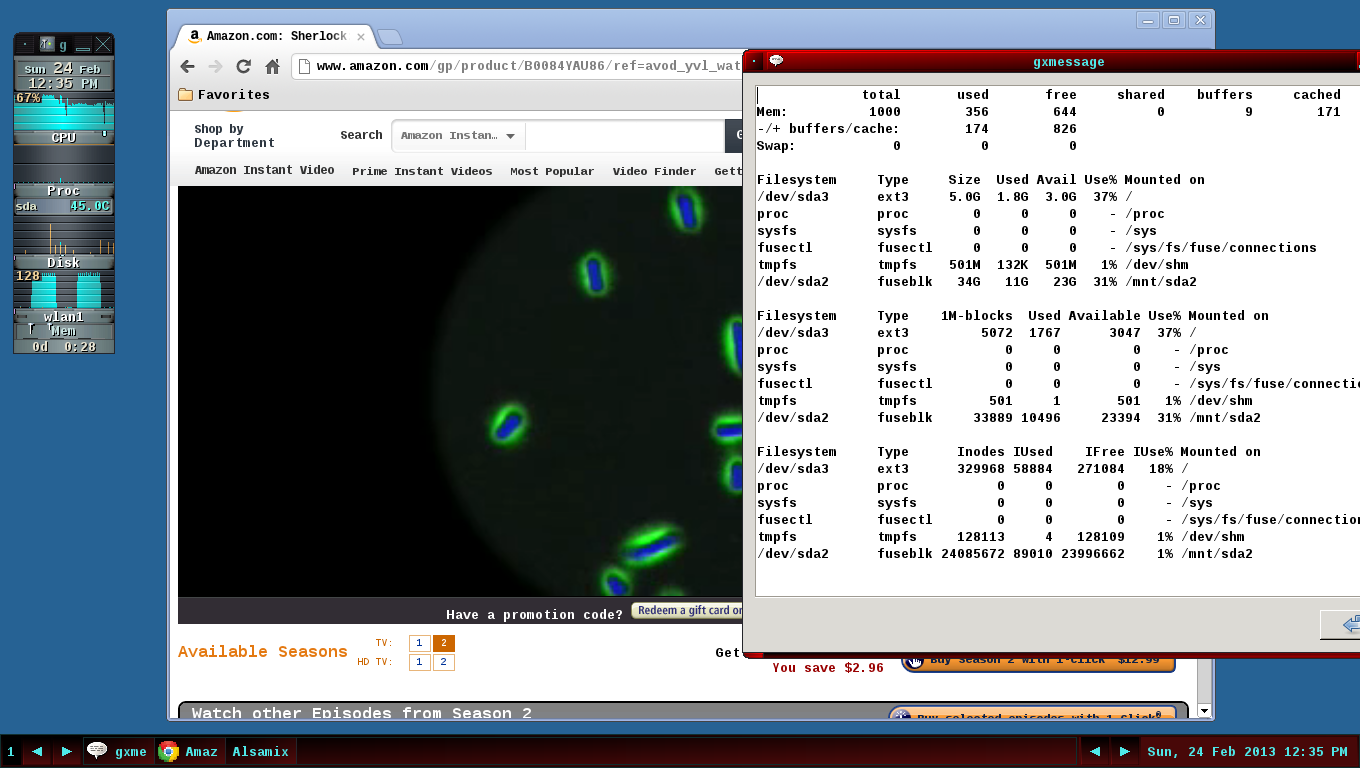Click the gxmessage OK arrow button
Screen dimensions: 1360x768
click(x=1341, y=624)
